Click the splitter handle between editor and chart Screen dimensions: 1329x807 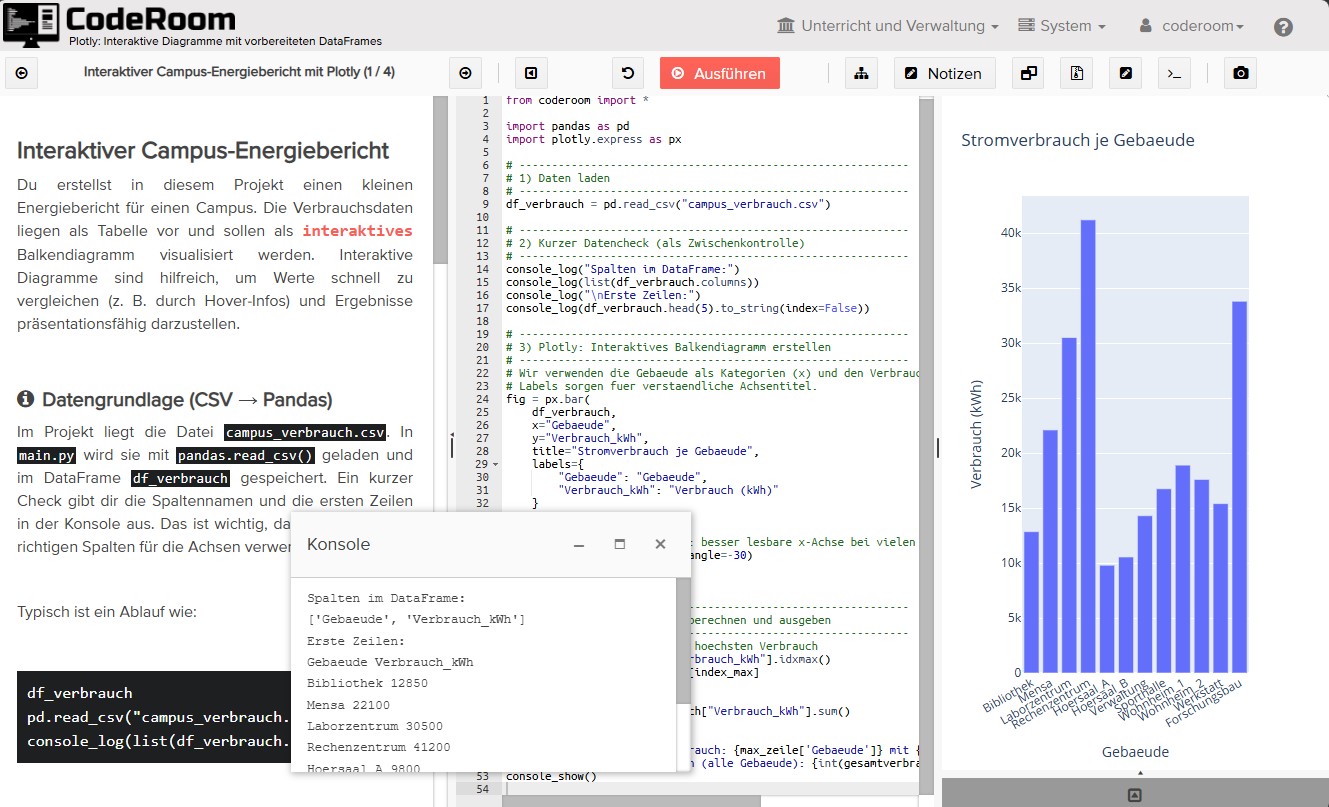click(937, 447)
